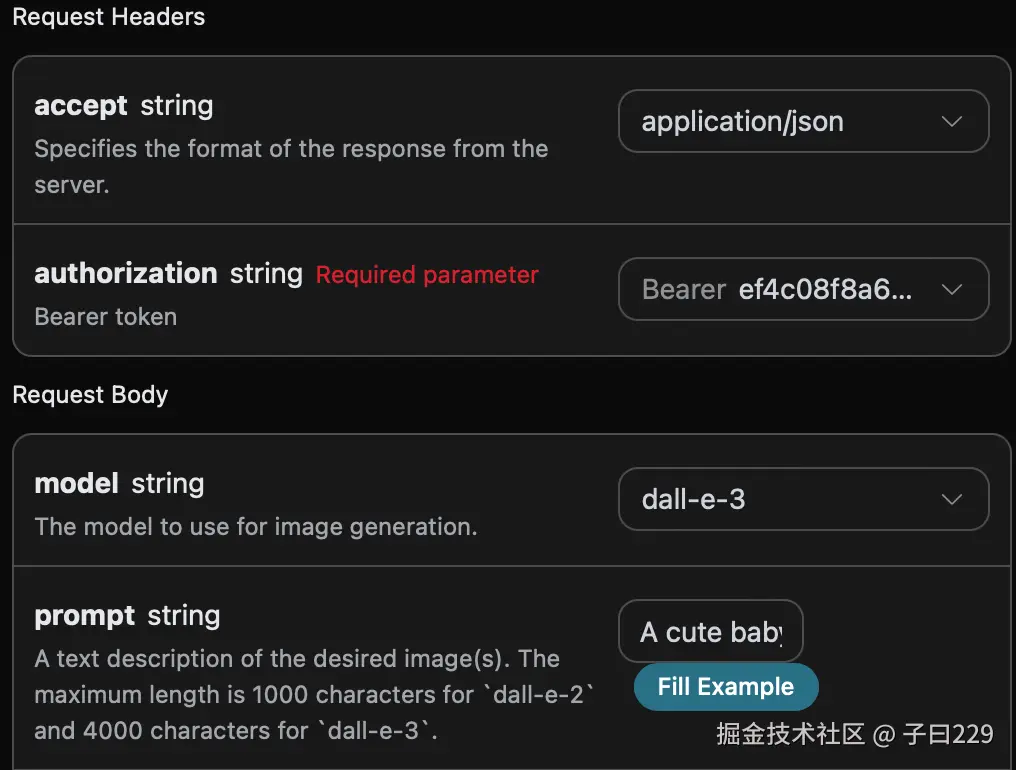The image size is (1016, 770).
Task: Click the model description about image generation
Action: pyautogui.click(x=255, y=526)
